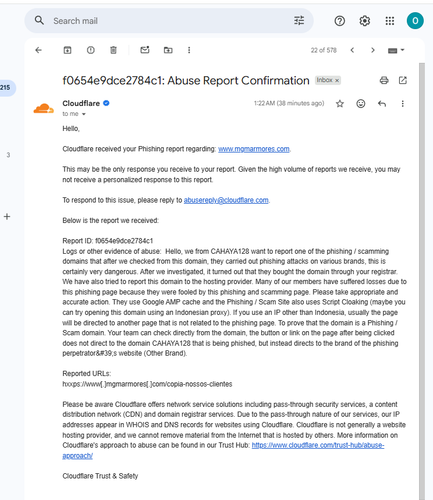This screenshot has width=433, height=500.
Task: Reply to the Cloudflare message
Action: 382,104
